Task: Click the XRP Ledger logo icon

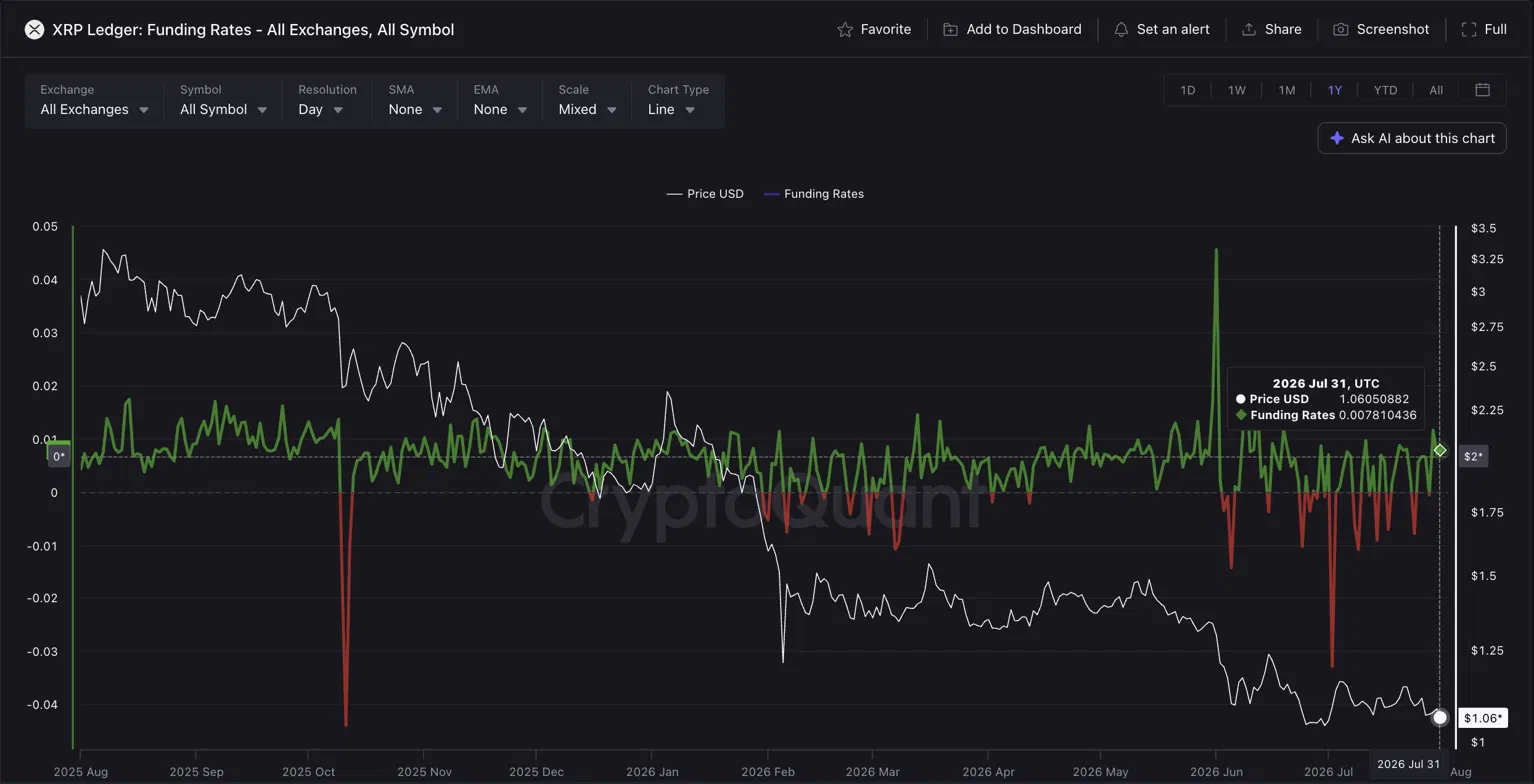Action: pos(34,30)
